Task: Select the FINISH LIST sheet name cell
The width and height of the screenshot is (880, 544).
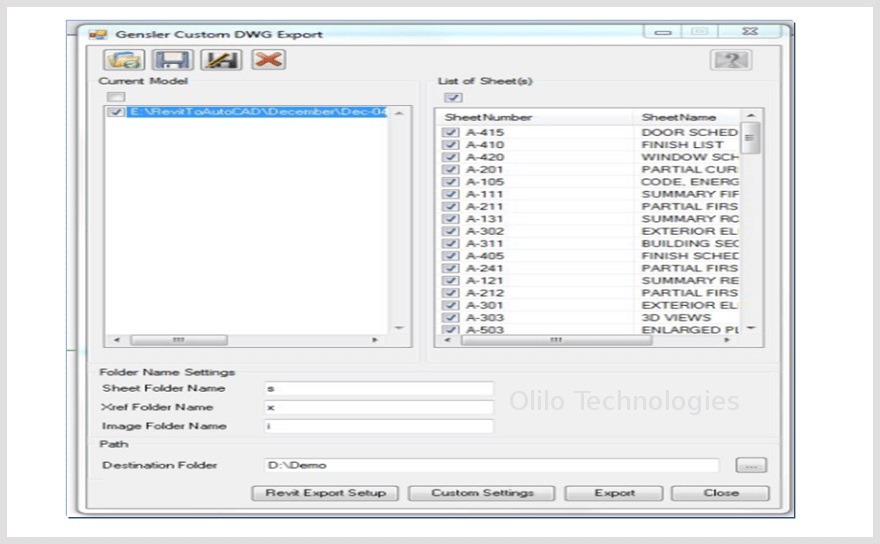Action: pyautogui.click(x=681, y=145)
